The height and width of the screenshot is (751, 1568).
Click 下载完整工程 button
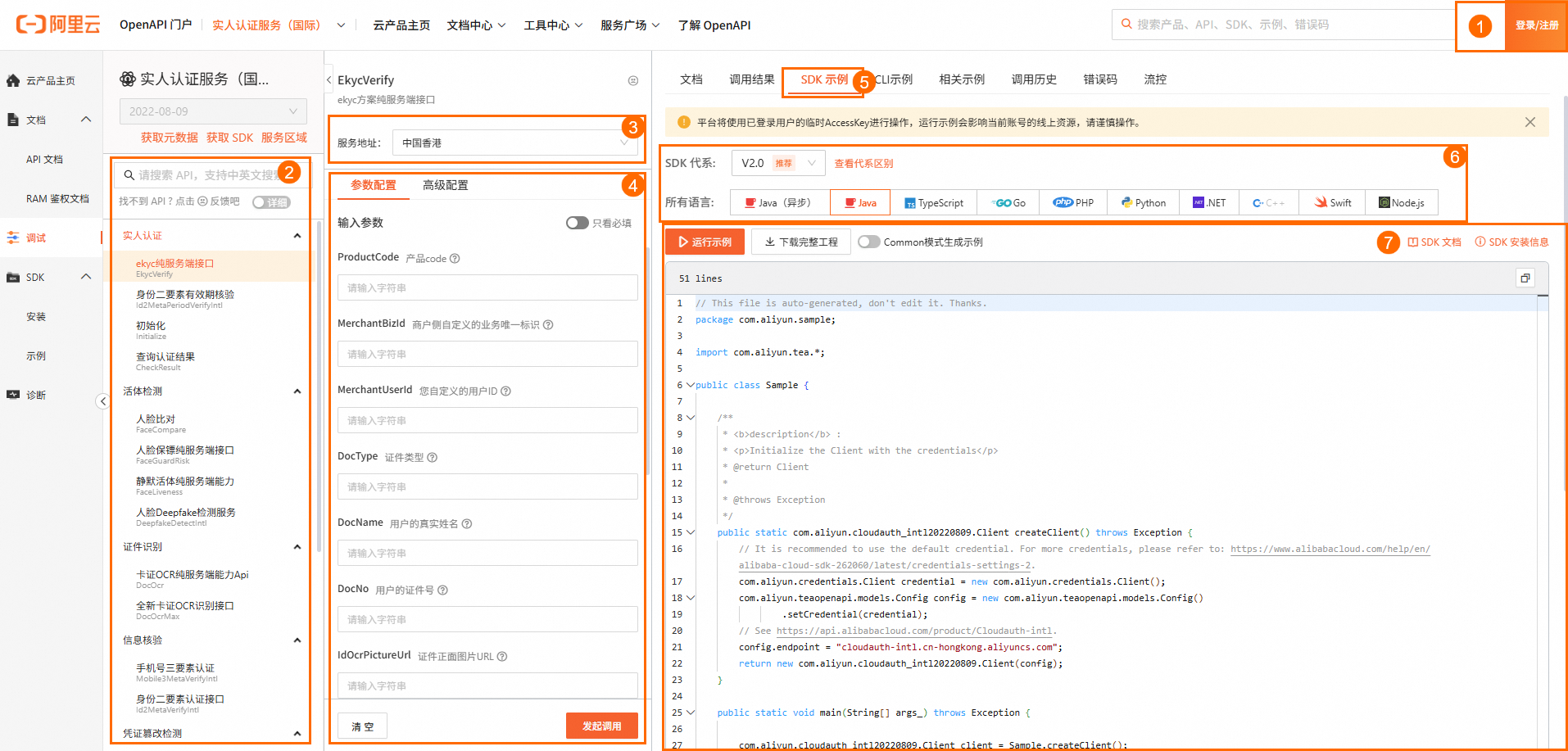pyautogui.click(x=800, y=242)
